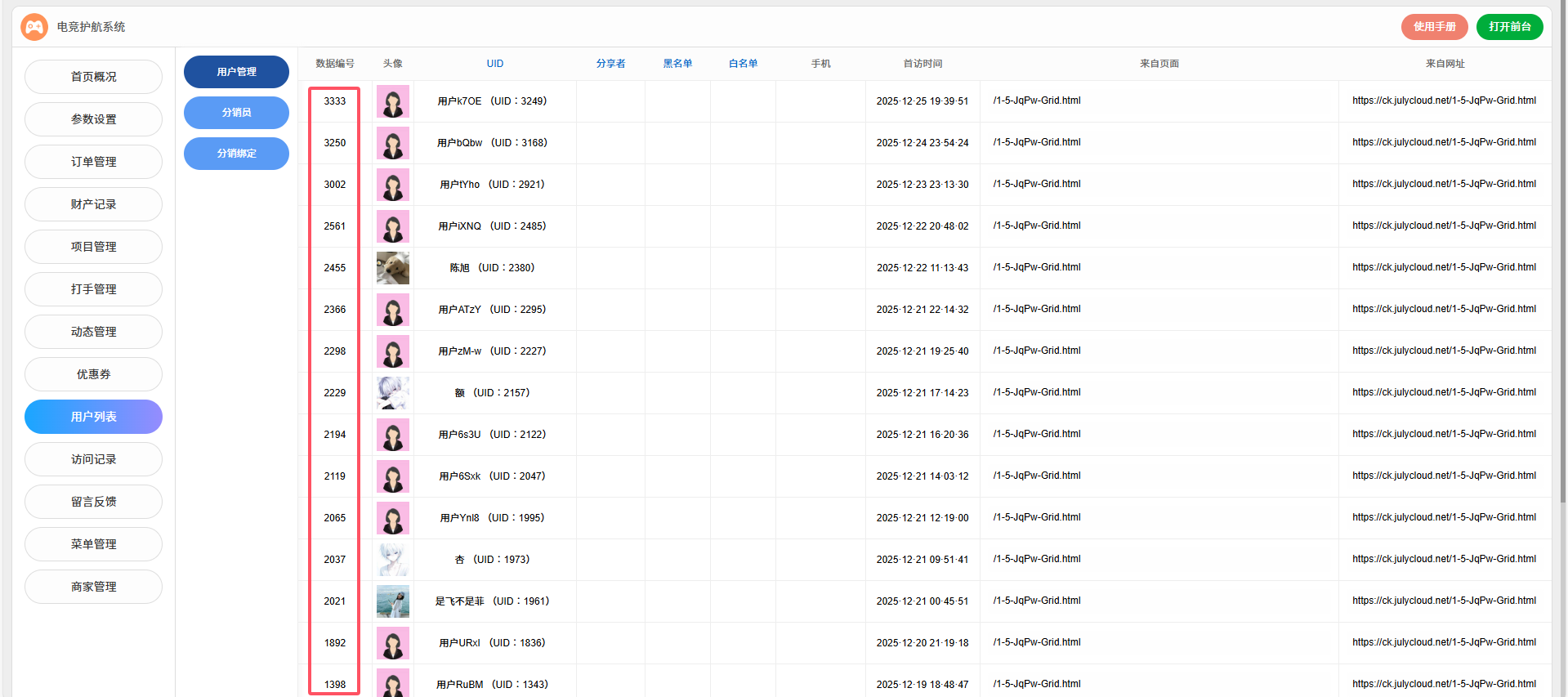Click avatar thumbnail of user 陈旭

pyautogui.click(x=392, y=268)
